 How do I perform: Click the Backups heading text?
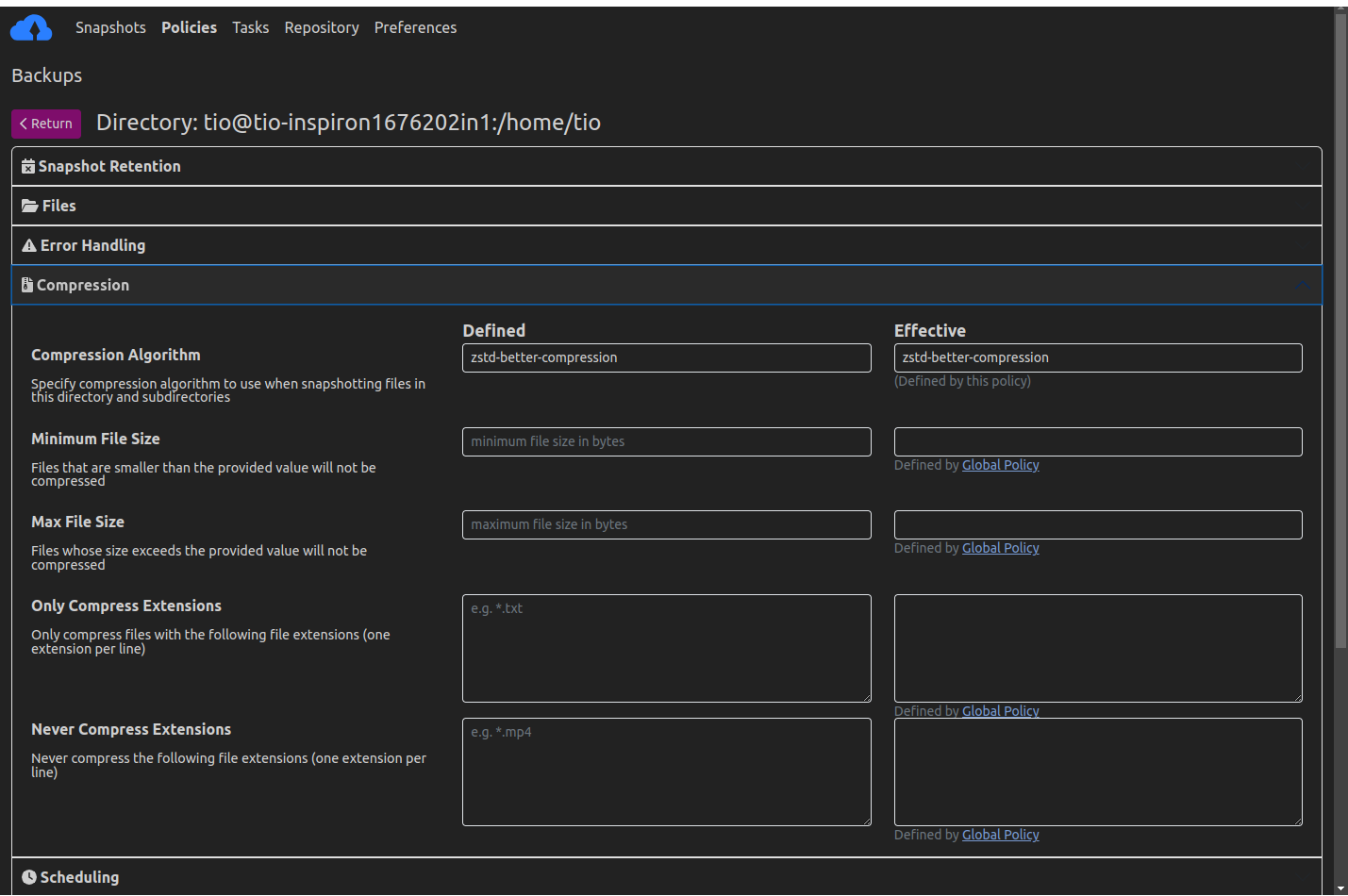click(x=47, y=75)
